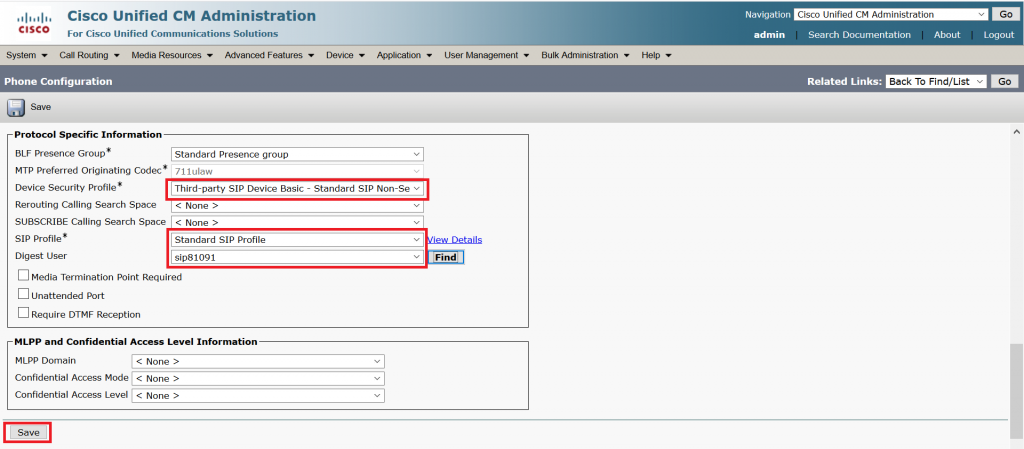1024x449 pixels.
Task: Open the Device Security Profile dropdown
Action: [298, 188]
